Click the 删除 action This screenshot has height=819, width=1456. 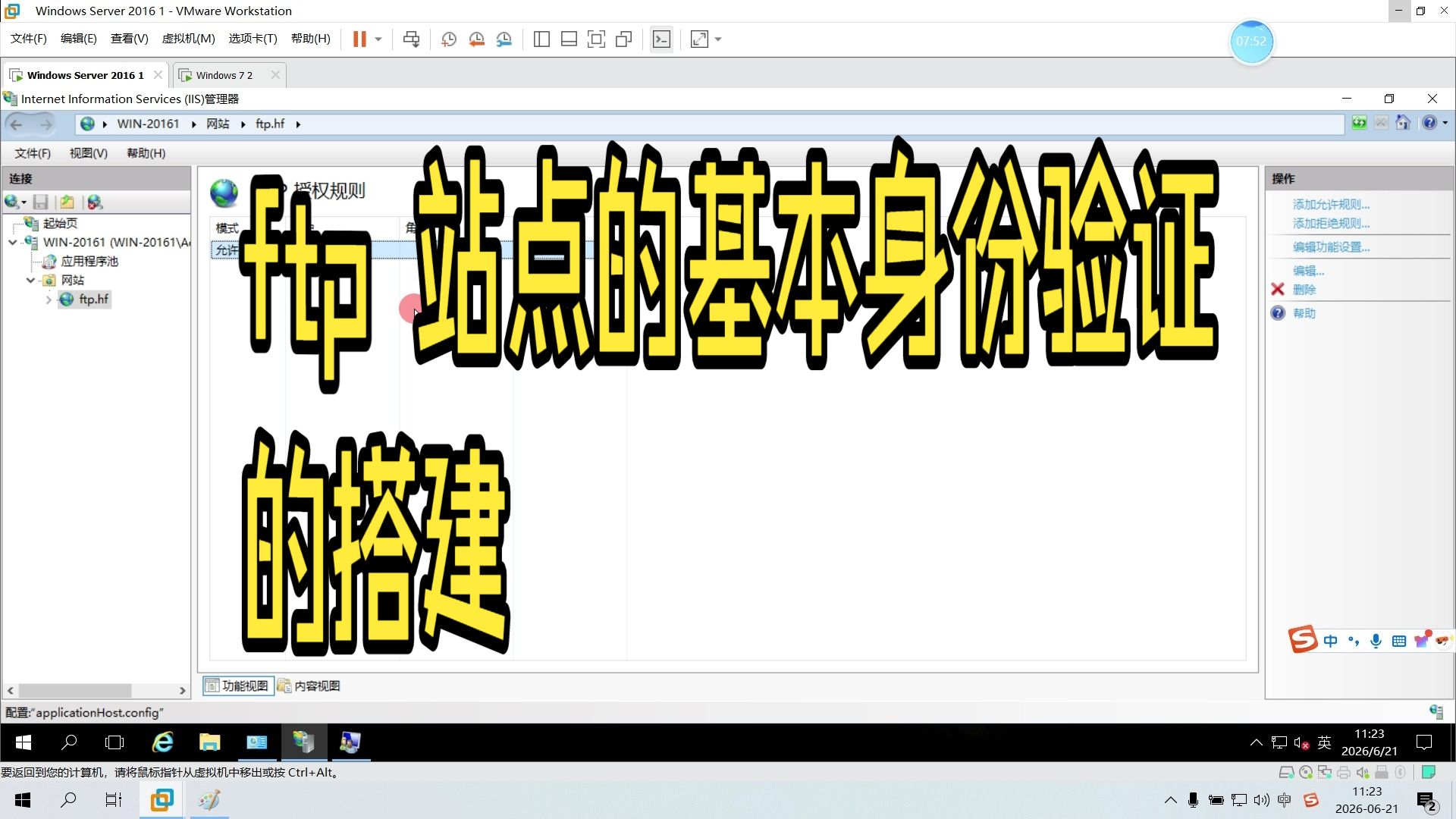tap(1304, 289)
